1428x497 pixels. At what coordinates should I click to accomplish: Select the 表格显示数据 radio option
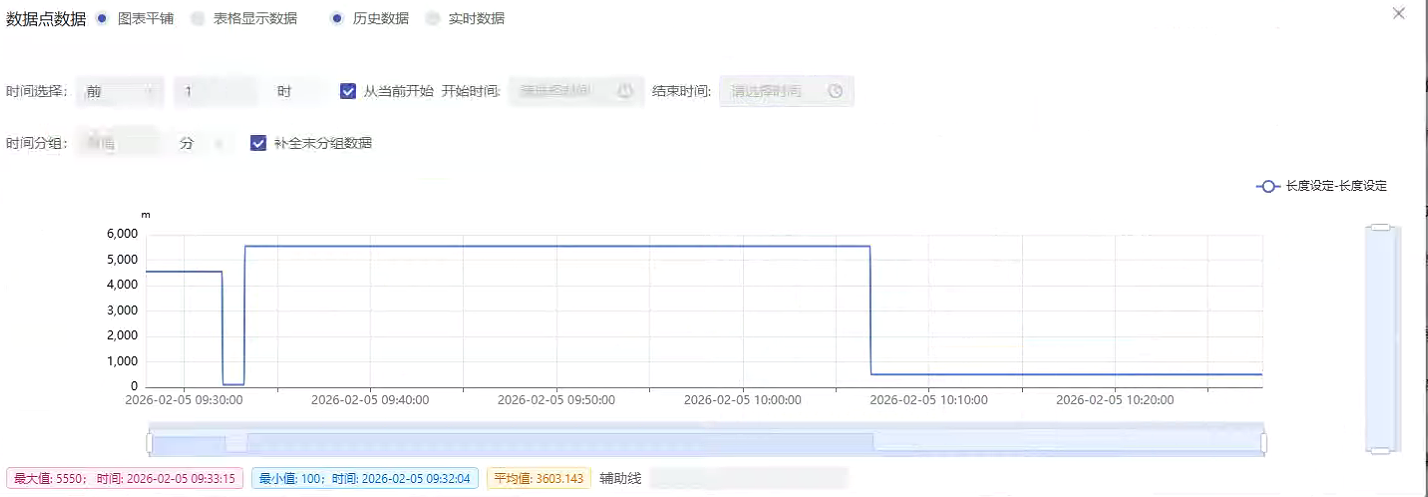[x=197, y=18]
